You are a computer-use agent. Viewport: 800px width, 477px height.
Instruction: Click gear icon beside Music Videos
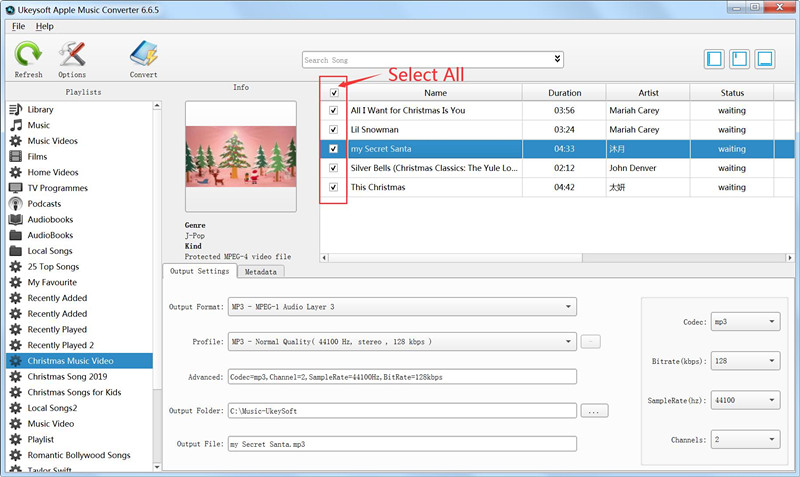click(16, 141)
